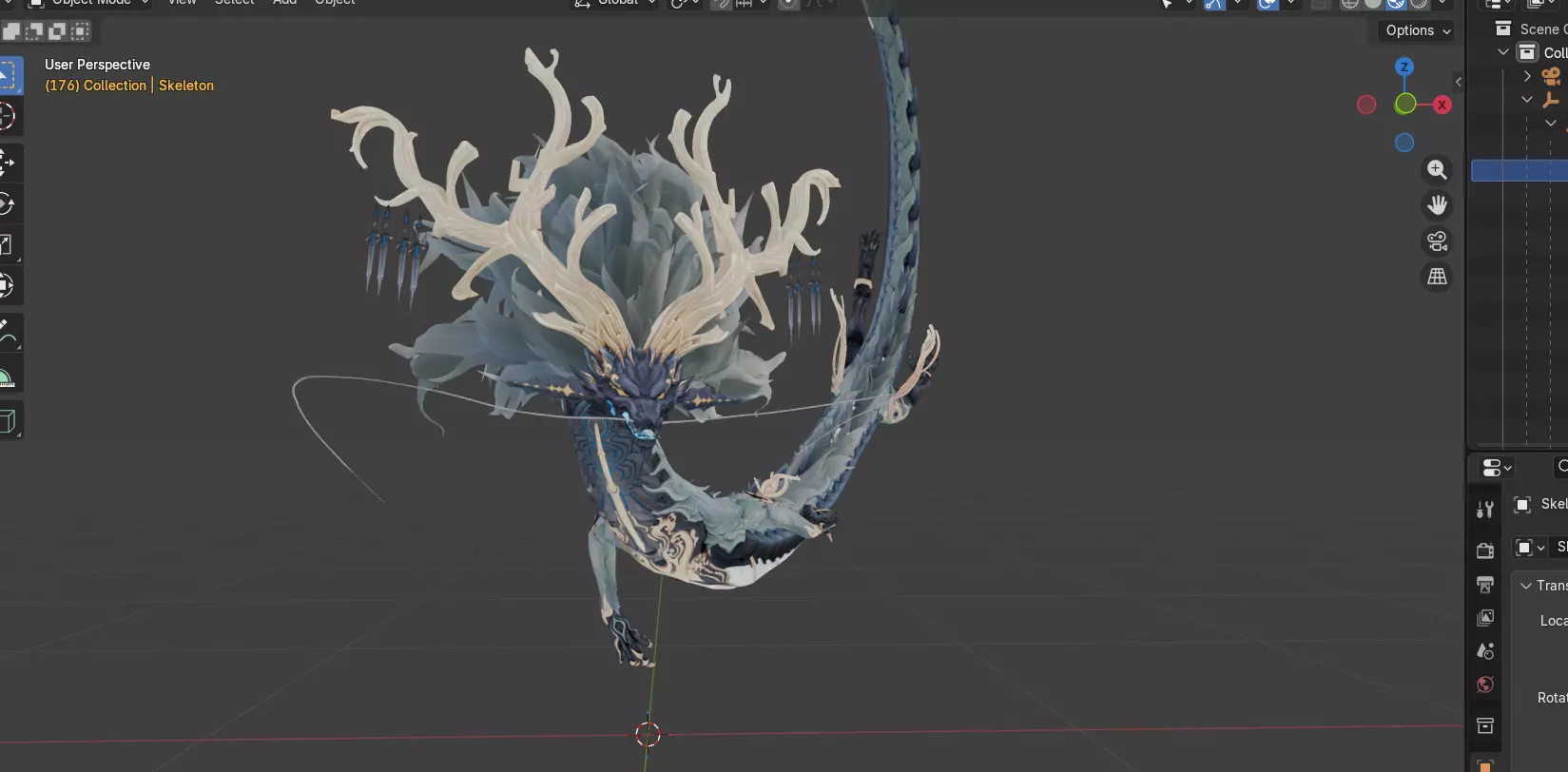Switch to material preview shading

tap(1396, 4)
